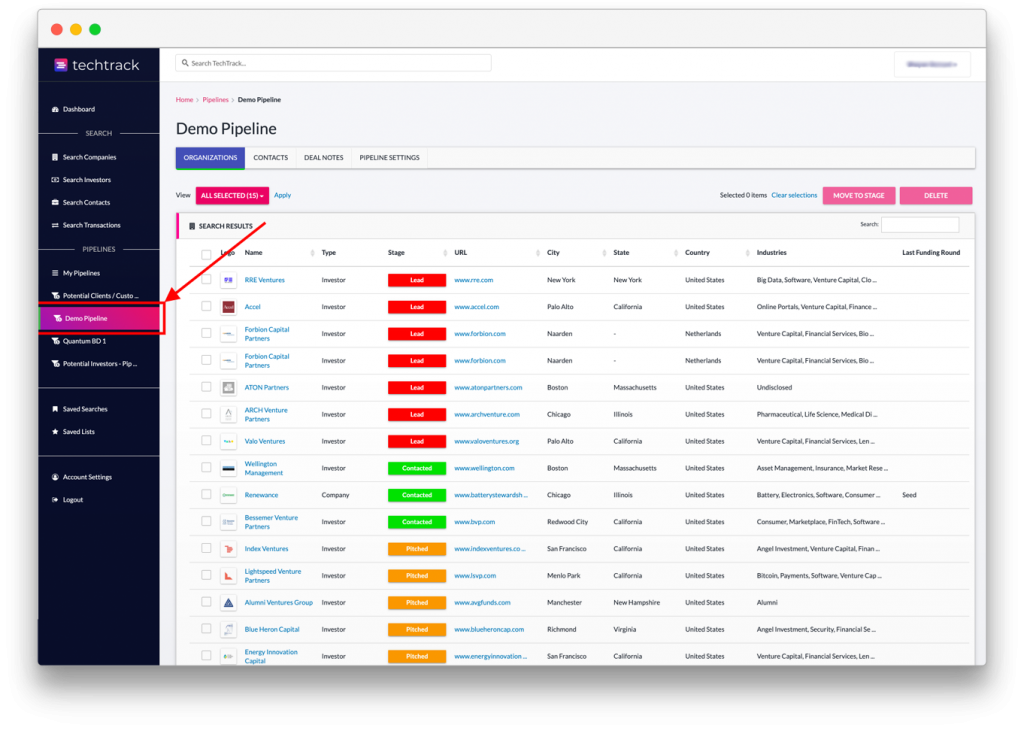Image resolution: width=1024 pixels, height=740 pixels.
Task: Click ATON Partners logo thumbnail
Action: click(x=228, y=387)
